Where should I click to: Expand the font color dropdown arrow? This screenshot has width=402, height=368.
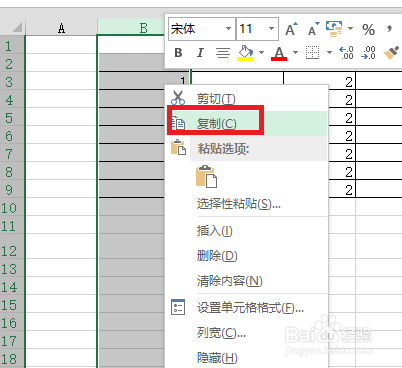[295, 52]
